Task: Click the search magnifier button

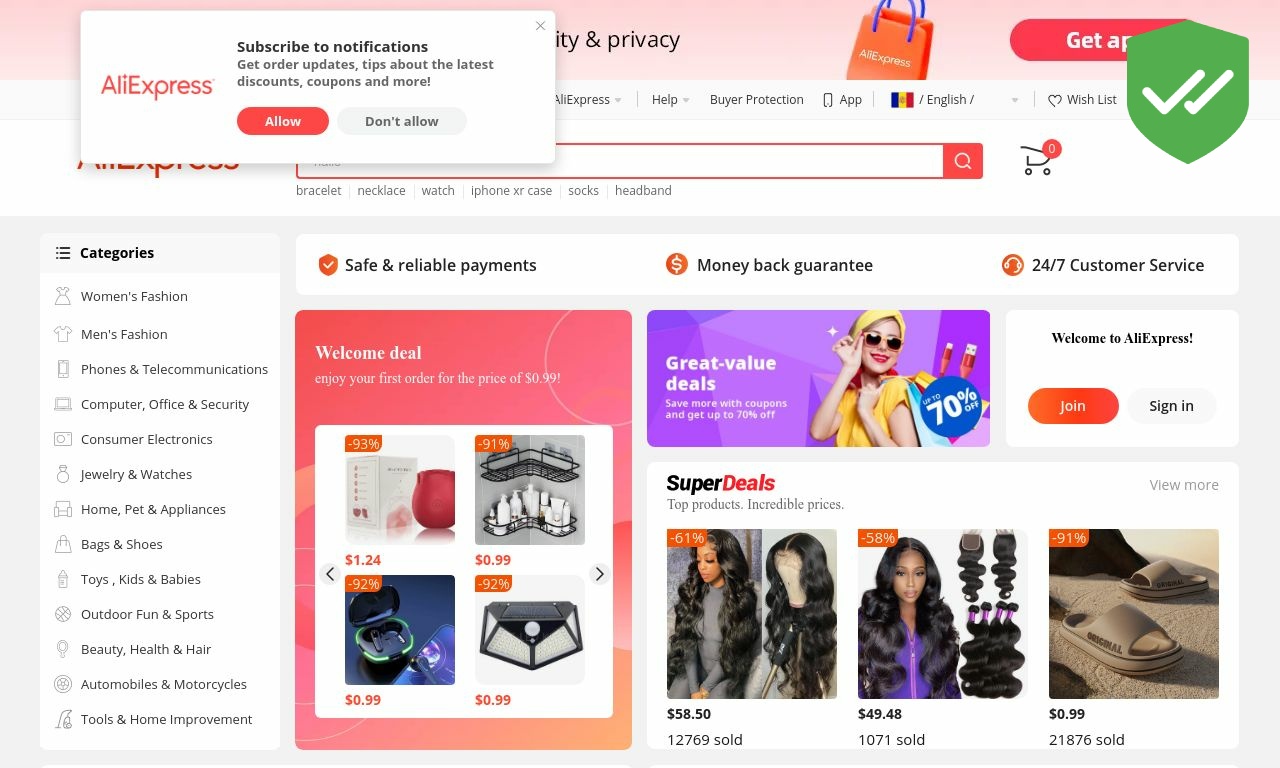Action: click(963, 161)
